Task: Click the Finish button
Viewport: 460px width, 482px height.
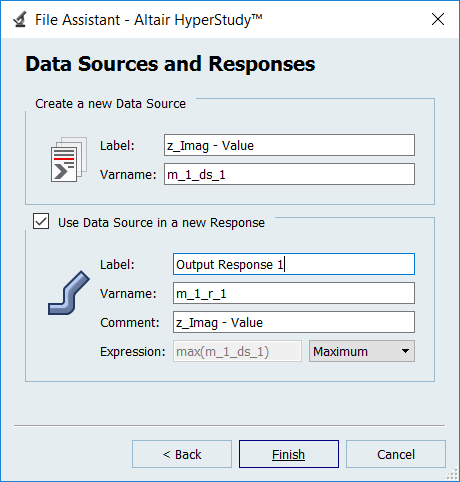Action: 289,454
